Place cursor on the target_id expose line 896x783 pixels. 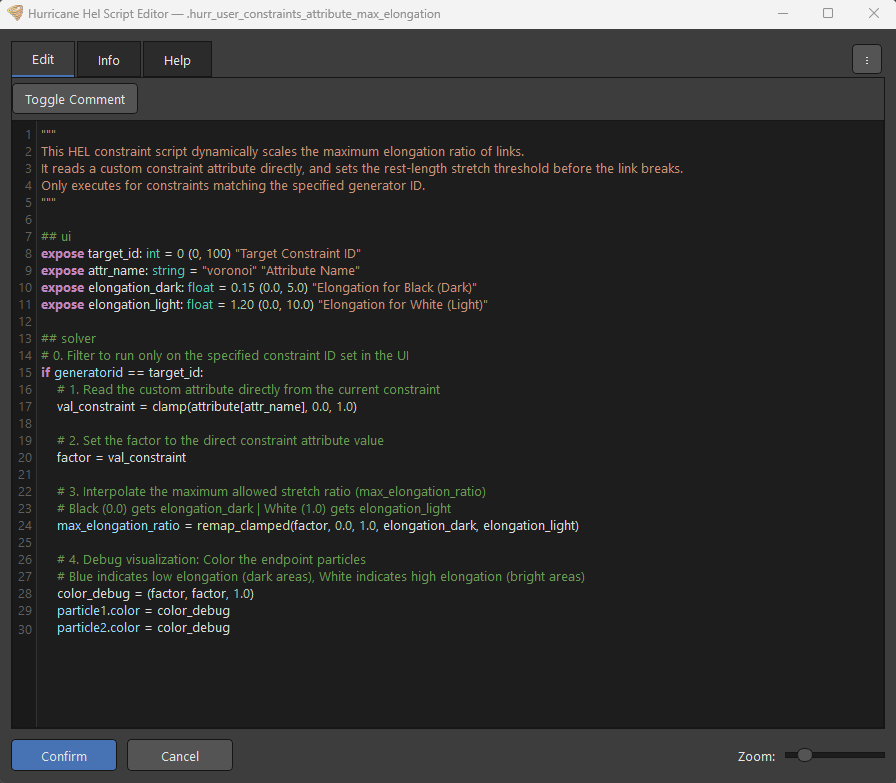point(201,253)
